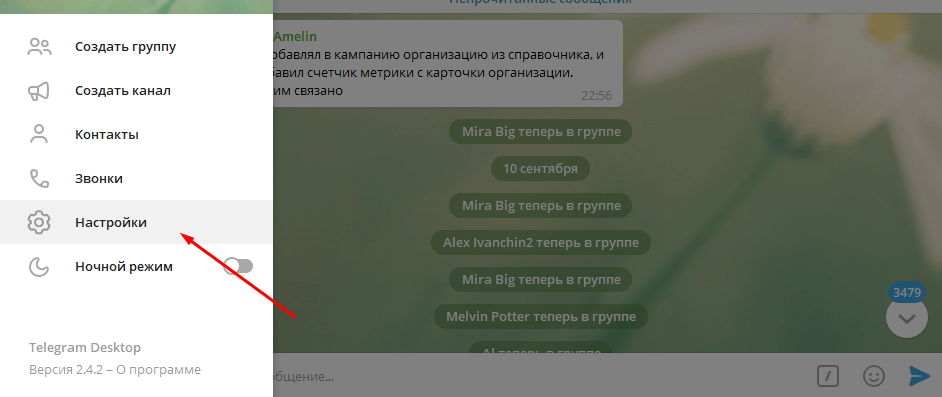This screenshot has width=942, height=397.
Task: Jump to latest messages with down-arrow button
Action: coord(907,318)
